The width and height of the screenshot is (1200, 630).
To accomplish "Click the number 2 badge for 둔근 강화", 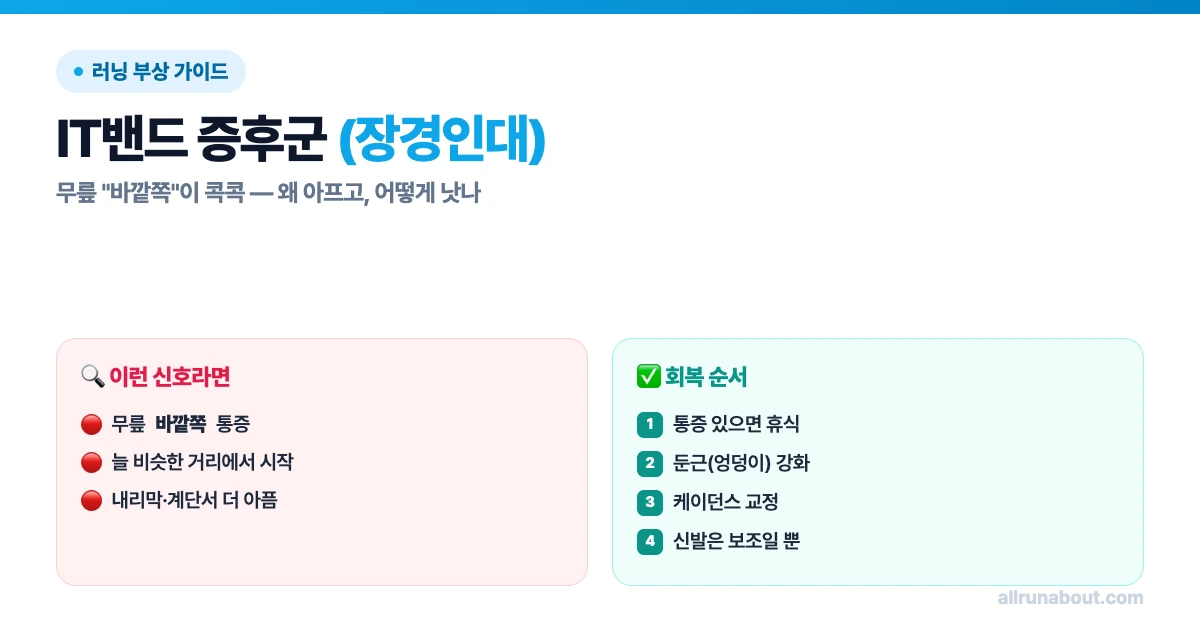I will click(x=650, y=463).
